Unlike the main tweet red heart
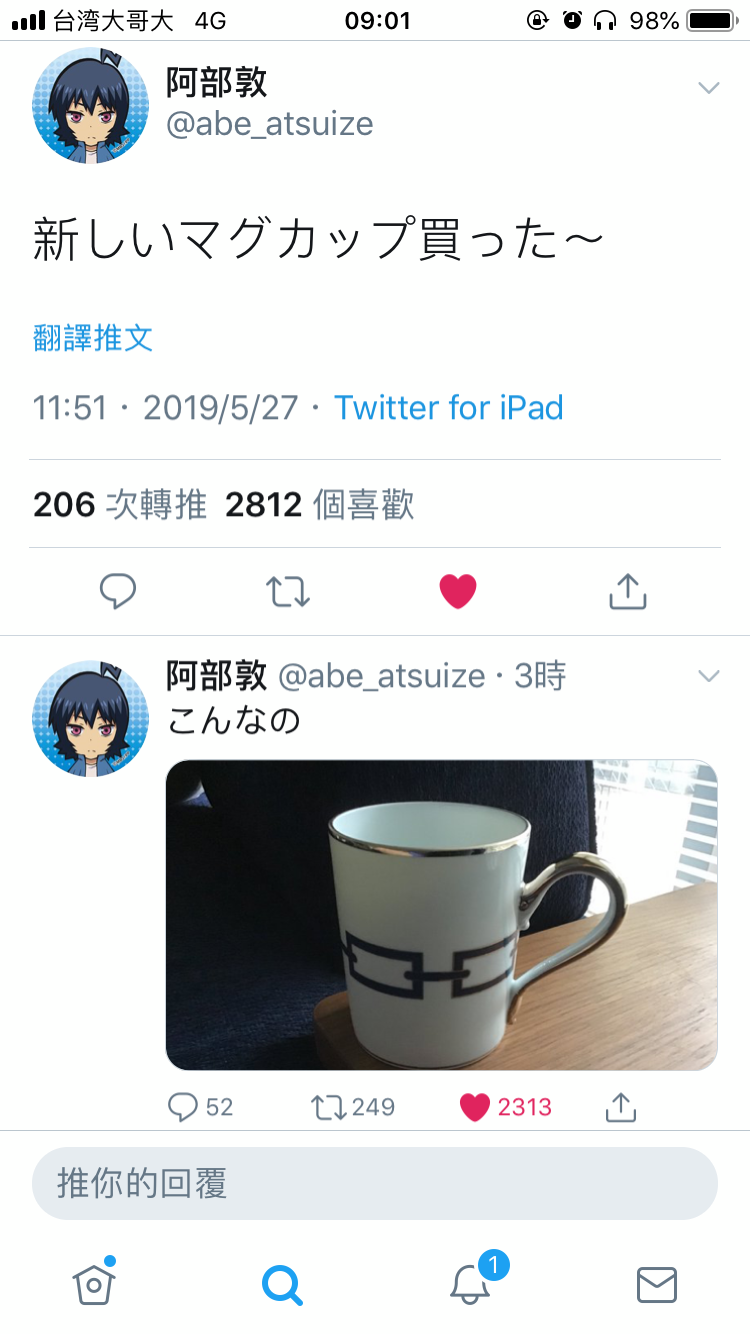The height and width of the screenshot is (1334, 750). tap(458, 592)
